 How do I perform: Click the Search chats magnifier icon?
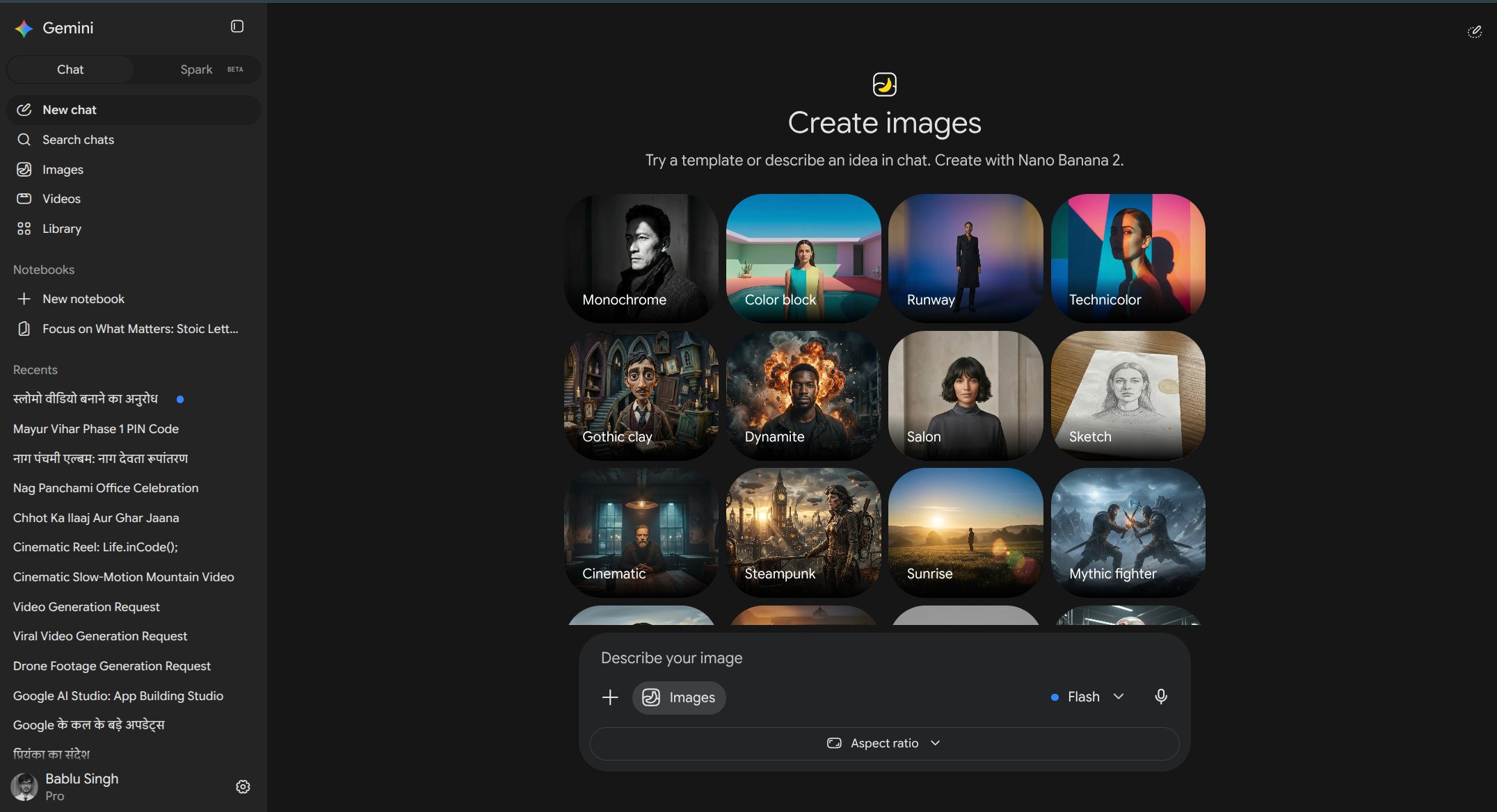24,140
